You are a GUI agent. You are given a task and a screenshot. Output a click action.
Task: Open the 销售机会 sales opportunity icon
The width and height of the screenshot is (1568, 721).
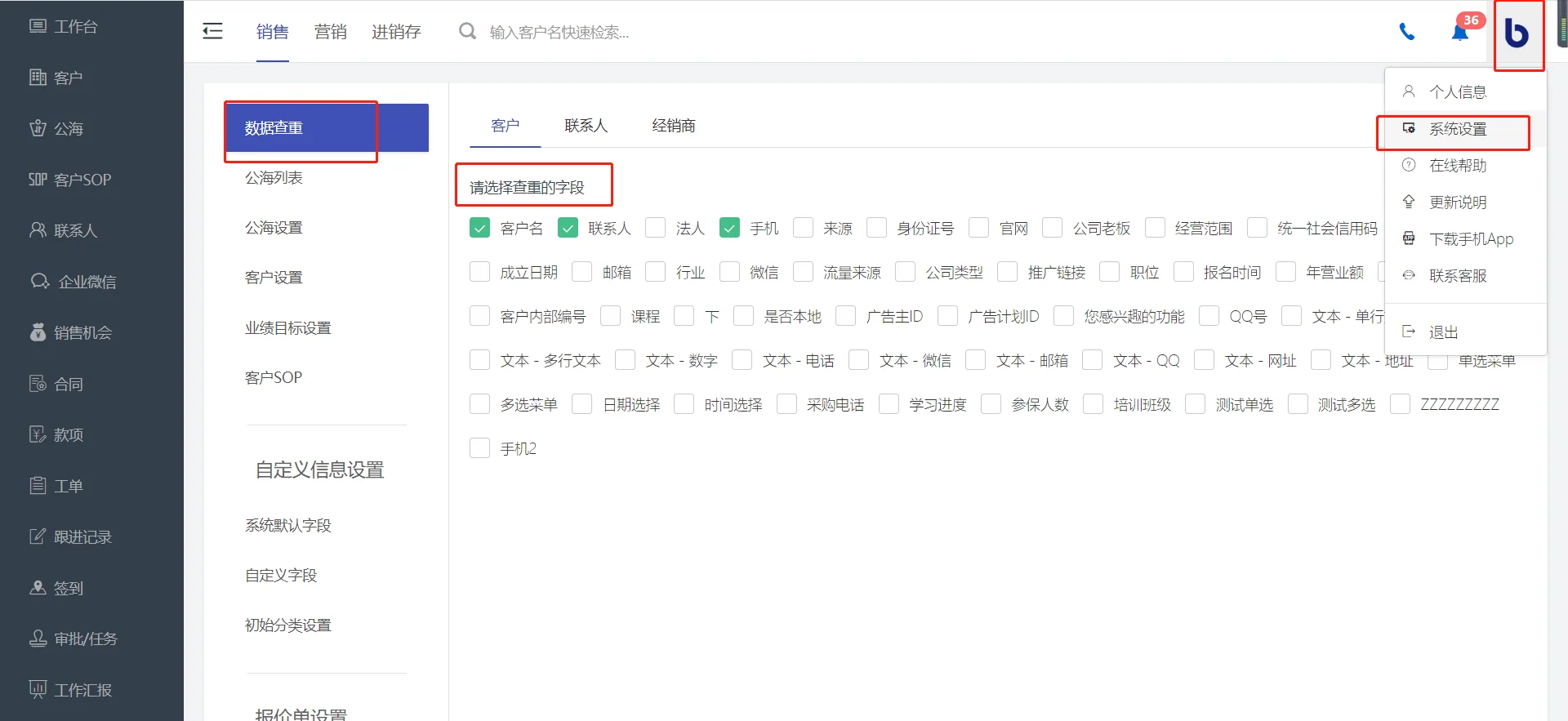[x=38, y=332]
